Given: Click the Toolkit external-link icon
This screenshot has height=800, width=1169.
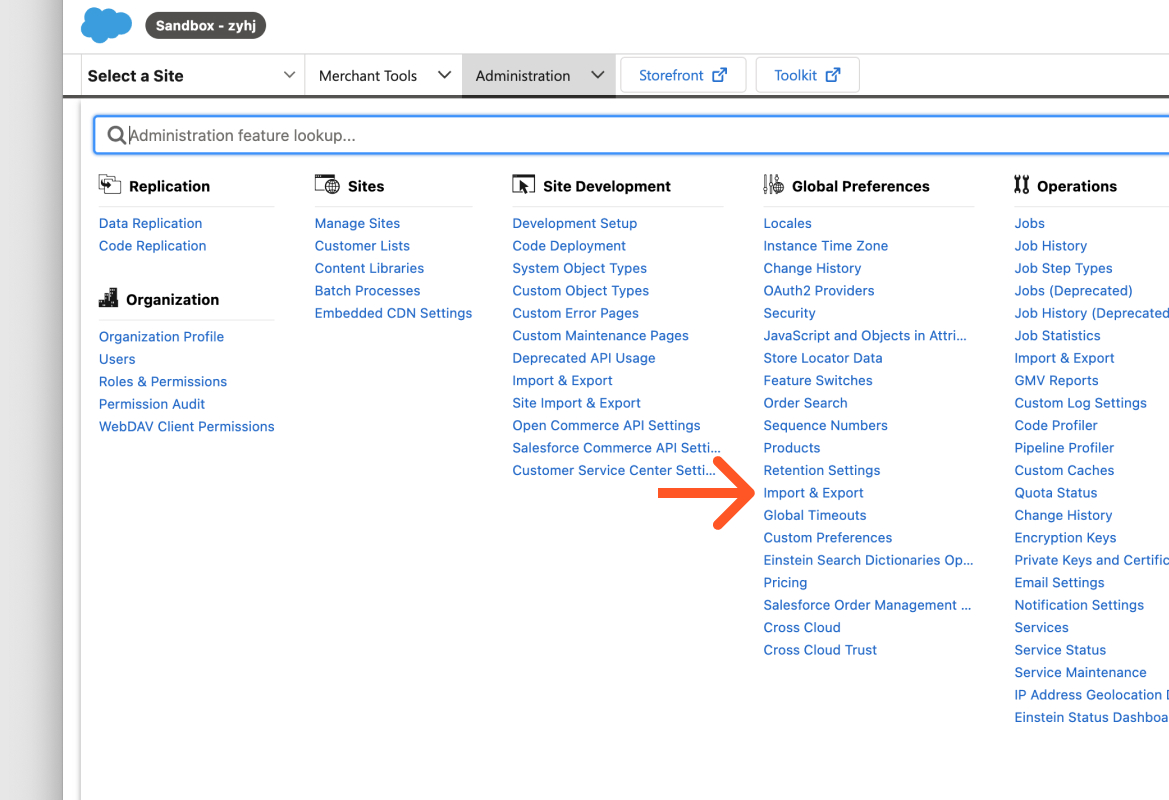Looking at the screenshot, I should point(833,75).
